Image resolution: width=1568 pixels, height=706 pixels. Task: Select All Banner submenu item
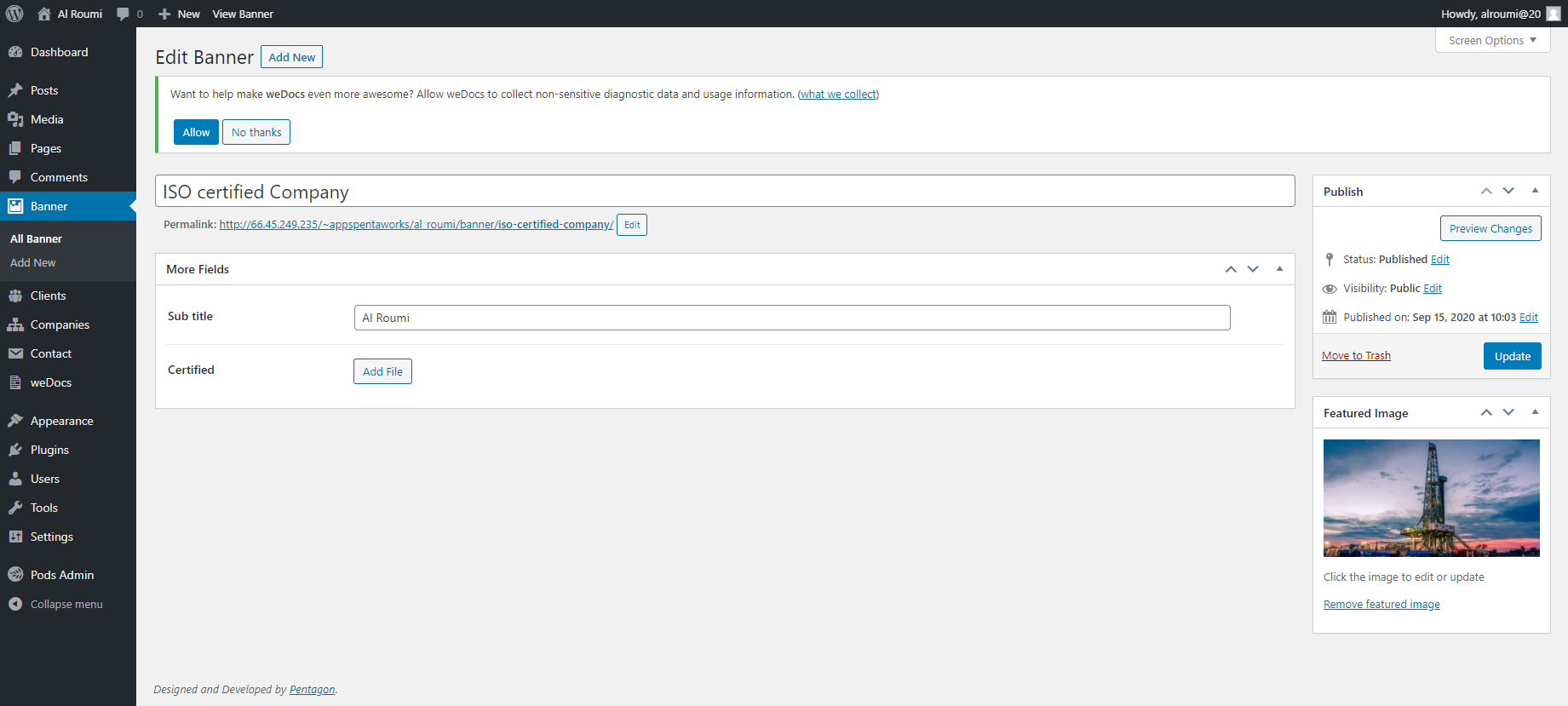[36, 239]
